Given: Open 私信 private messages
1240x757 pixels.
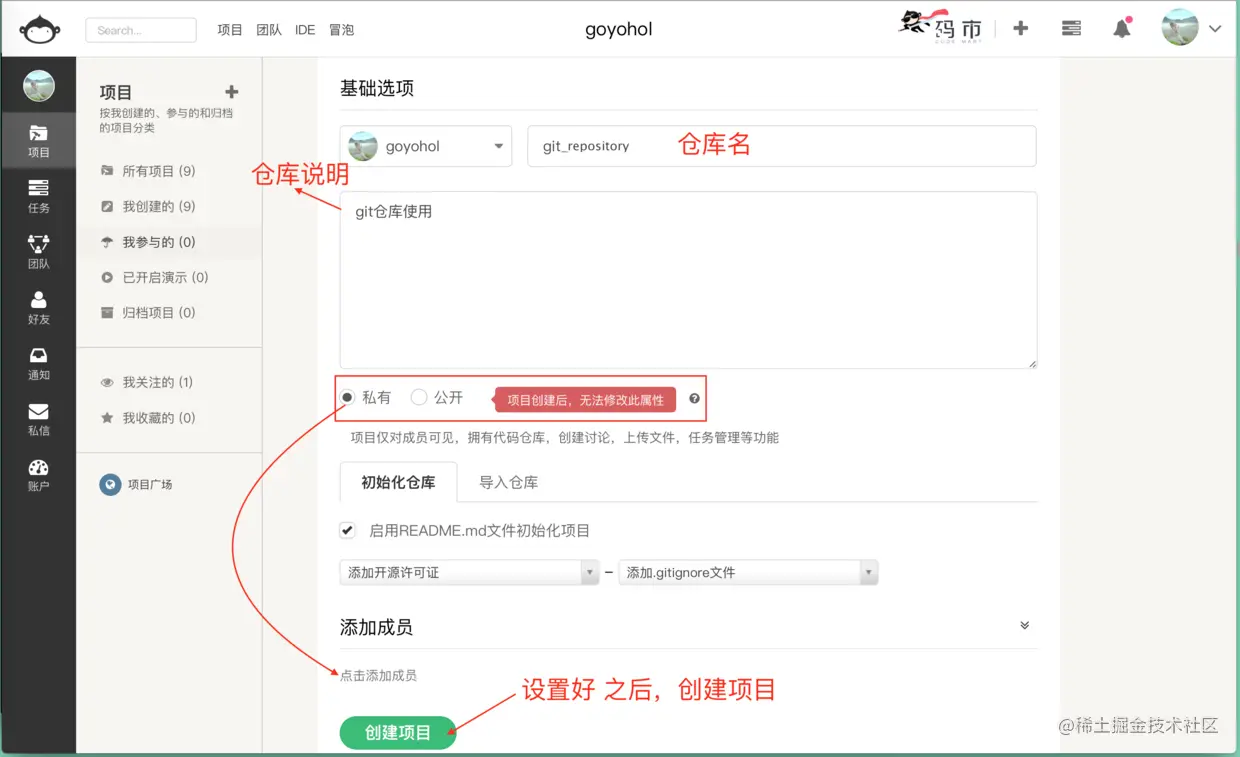Looking at the screenshot, I should pyautogui.click(x=40, y=418).
